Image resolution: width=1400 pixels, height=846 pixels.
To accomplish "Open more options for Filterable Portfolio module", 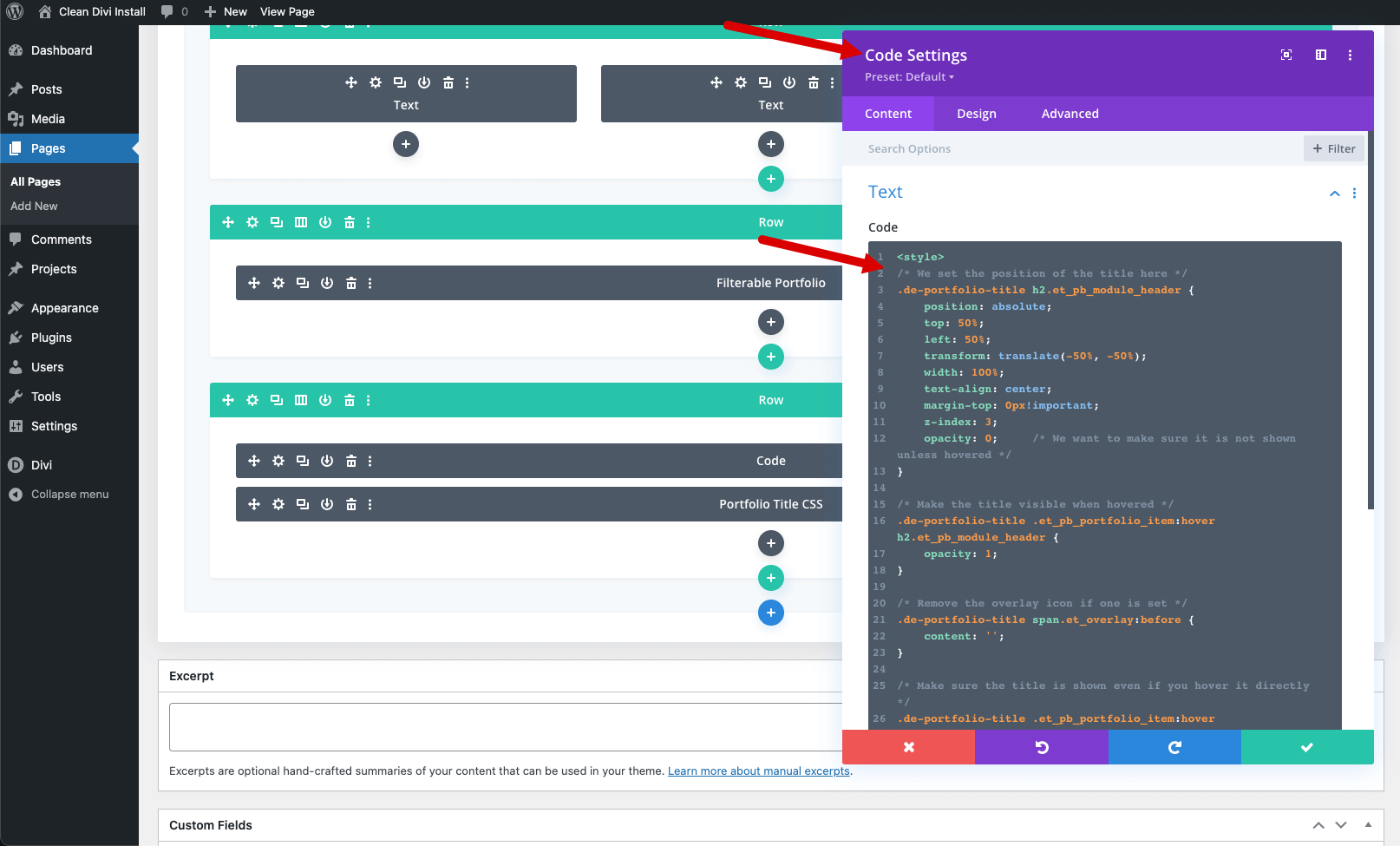I will 370,283.
